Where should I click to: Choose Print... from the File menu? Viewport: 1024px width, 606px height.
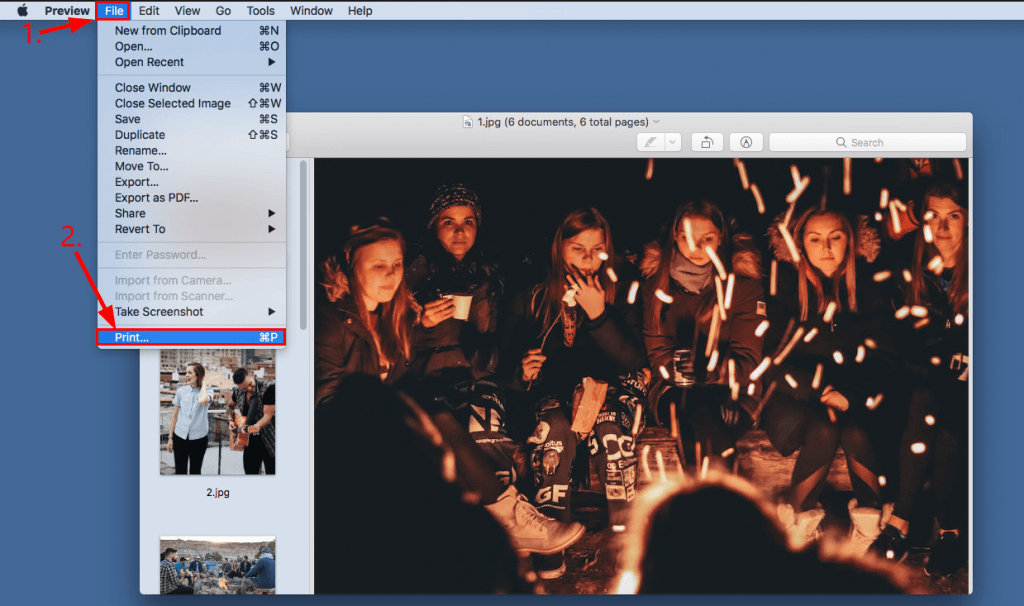(192, 337)
